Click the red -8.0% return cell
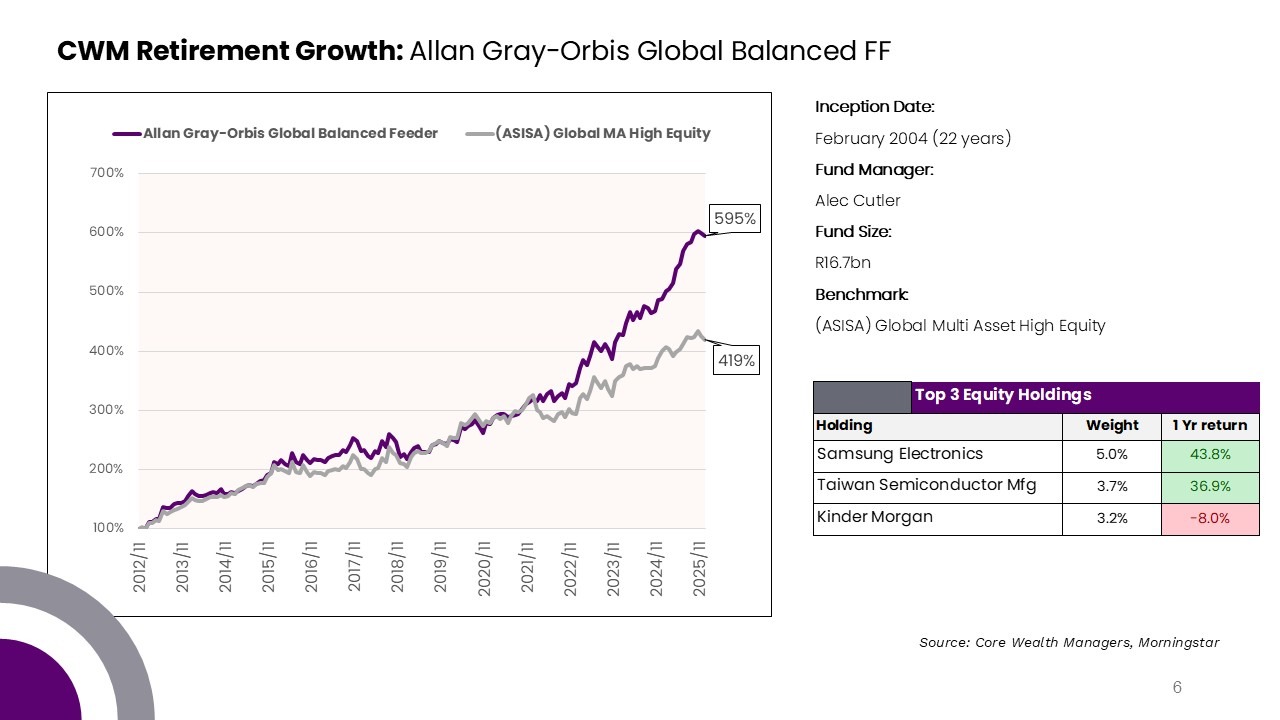This screenshot has width=1280, height=720. tap(1210, 518)
